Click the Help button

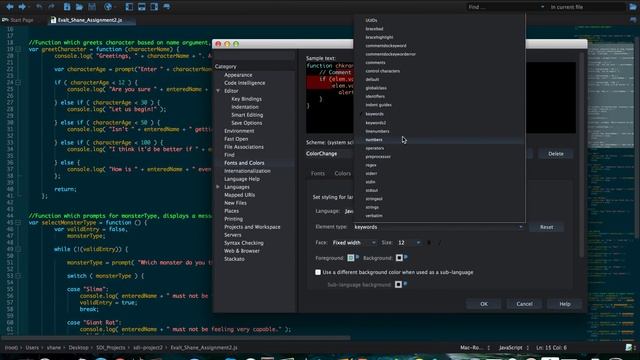(x=564, y=304)
